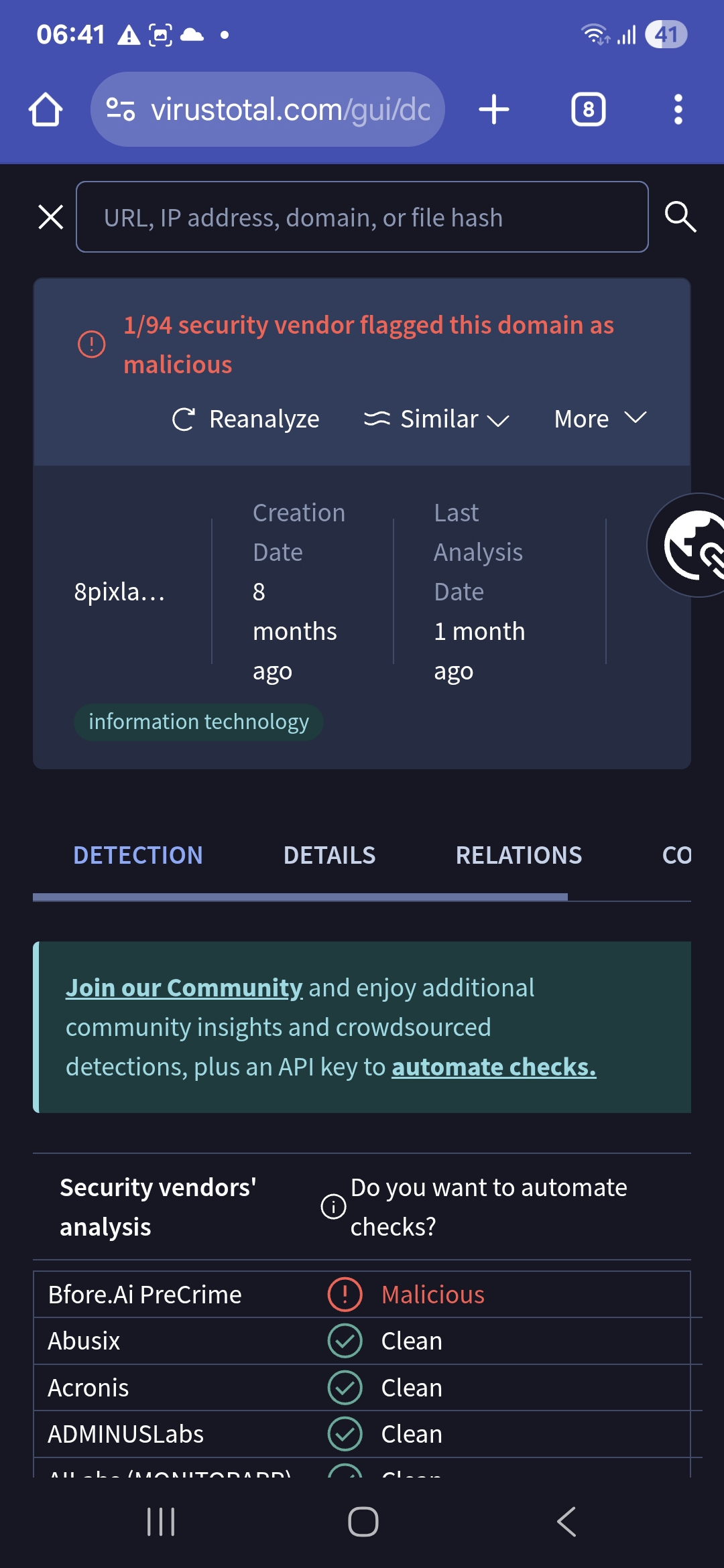The image size is (724, 1568).
Task: Tap info icon beside automate checks
Action: coord(333,1207)
